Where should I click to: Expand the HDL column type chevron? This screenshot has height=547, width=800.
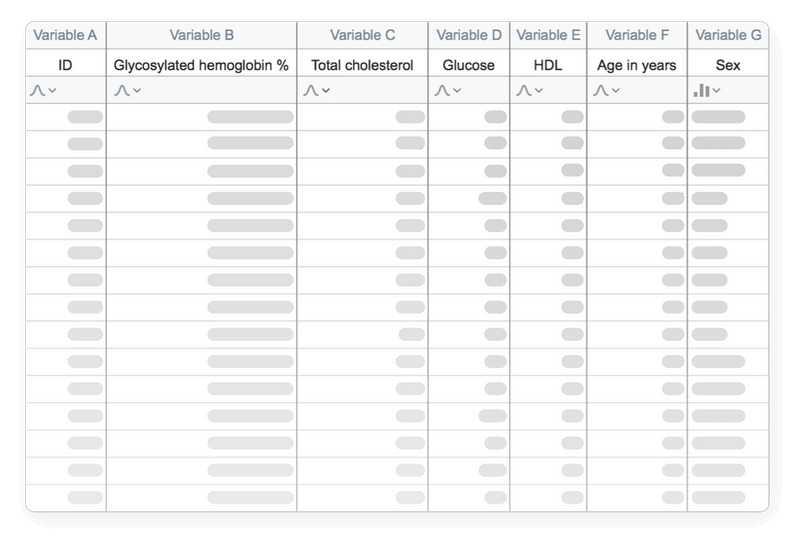[x=537, y=92]
